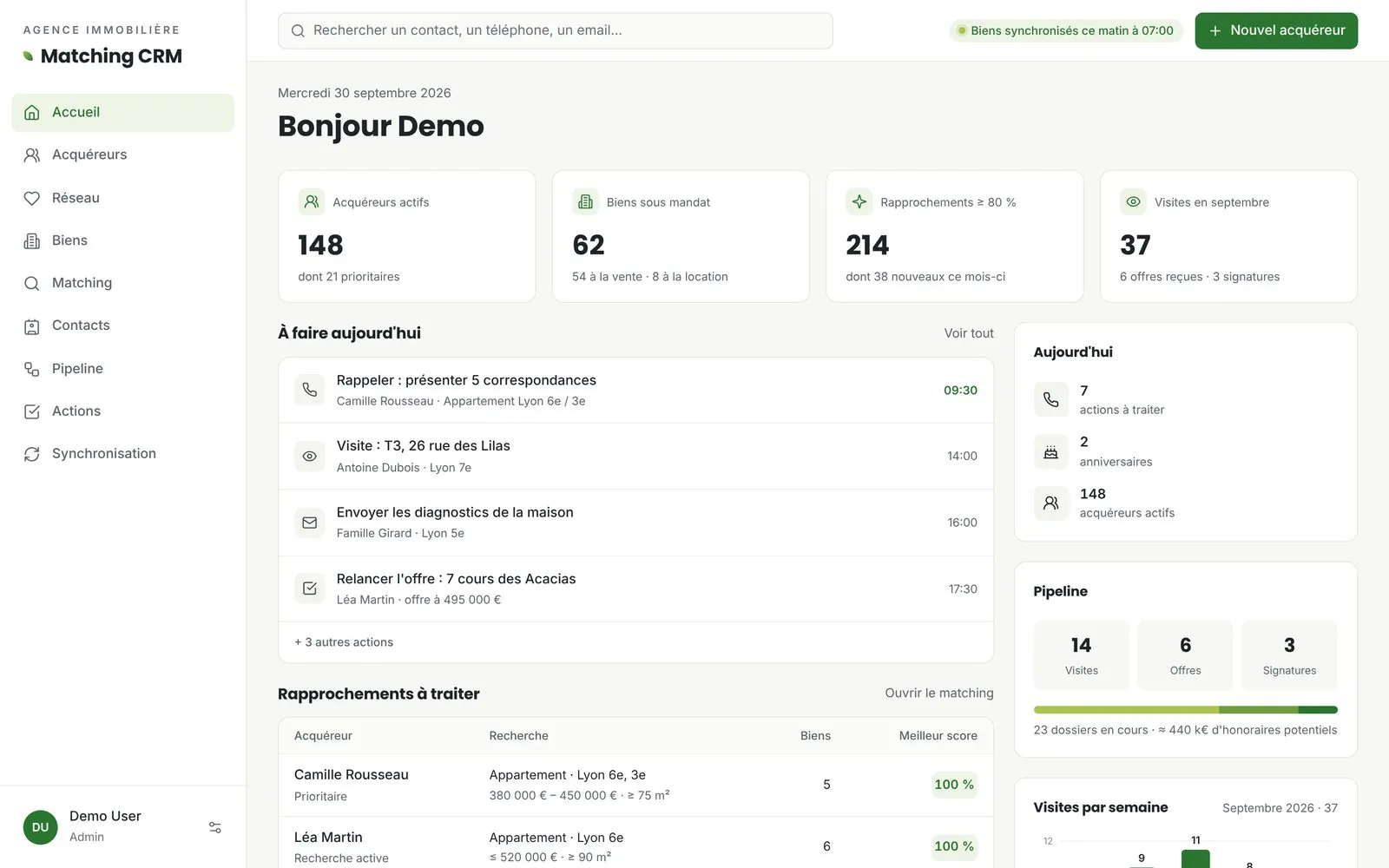Click the tallest visits bar labeled 11
Screen dimensions: 1389x868
tap(1195, 859)
